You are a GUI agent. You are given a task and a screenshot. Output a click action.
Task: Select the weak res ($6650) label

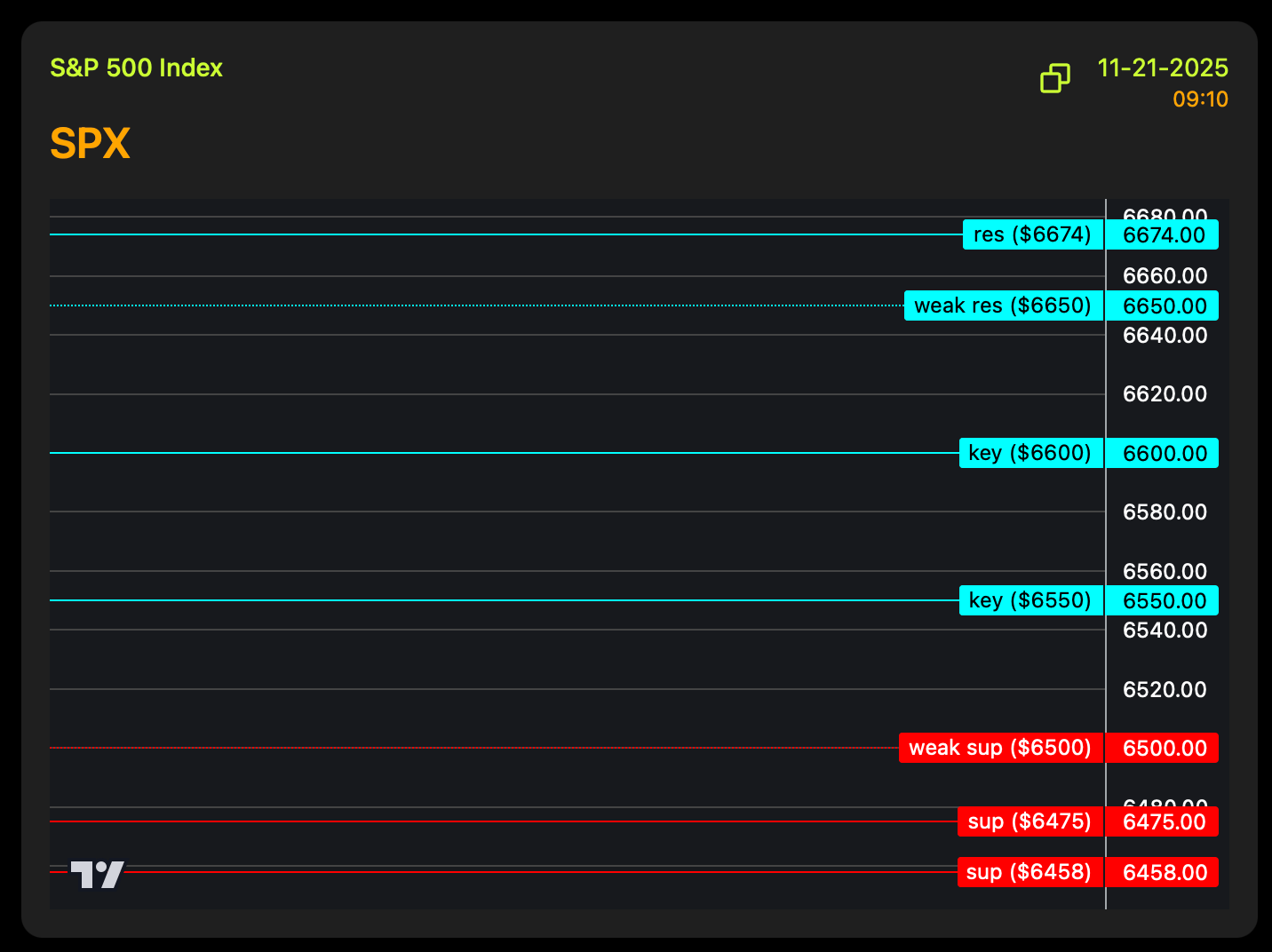1003,306
